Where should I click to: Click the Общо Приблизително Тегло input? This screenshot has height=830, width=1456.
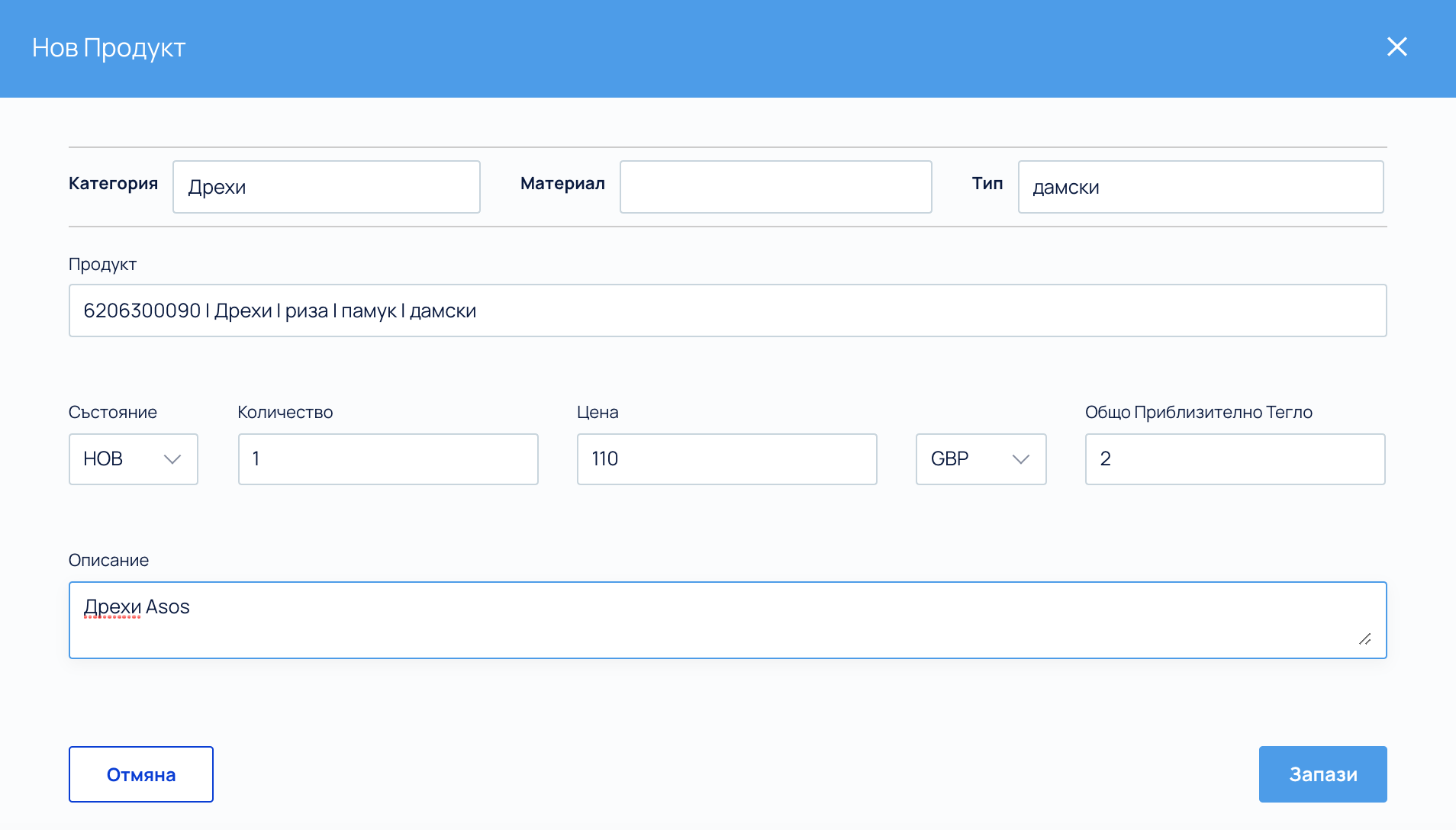1235,459
